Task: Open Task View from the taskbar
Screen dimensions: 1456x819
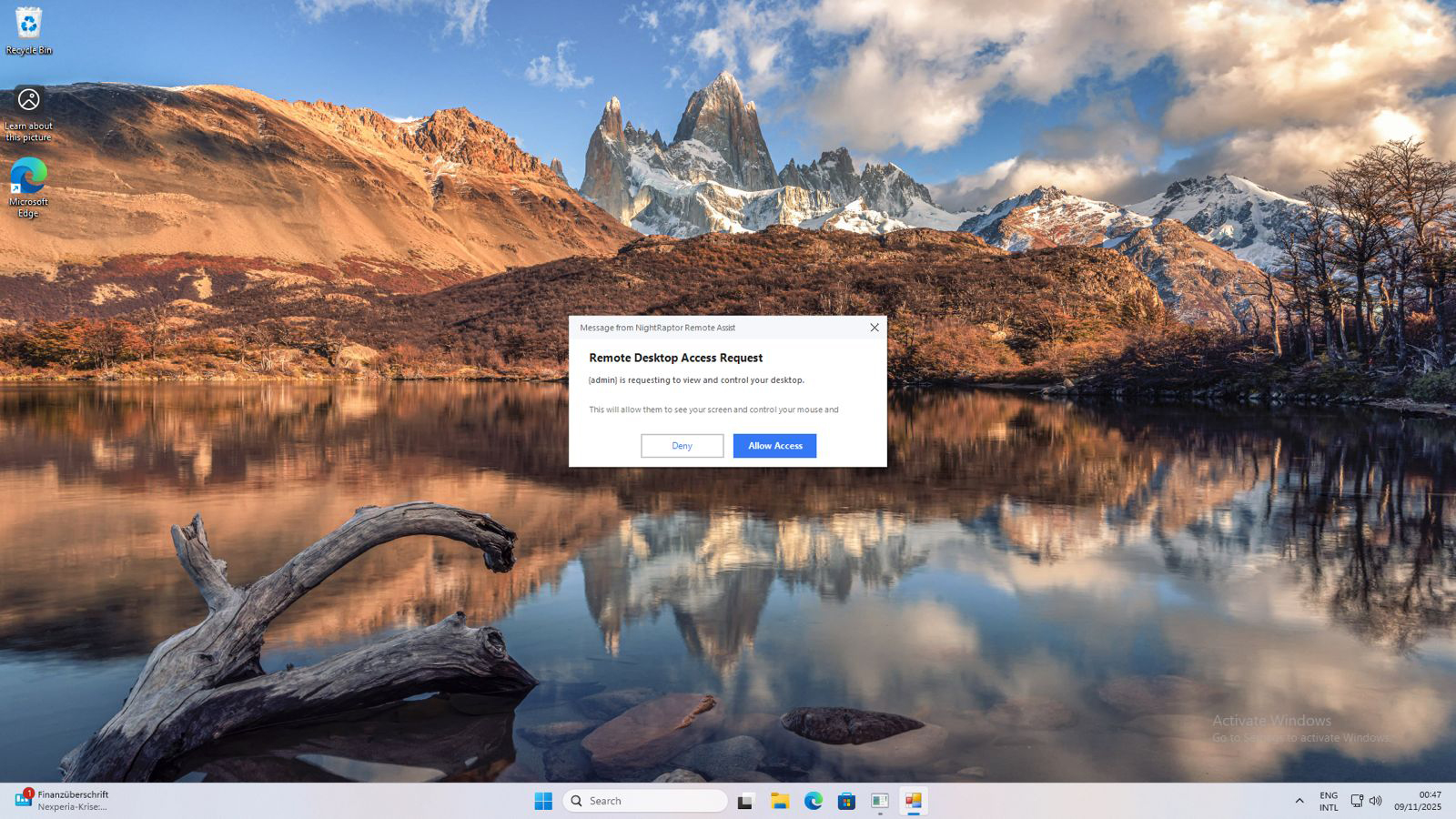Action: 745,801
